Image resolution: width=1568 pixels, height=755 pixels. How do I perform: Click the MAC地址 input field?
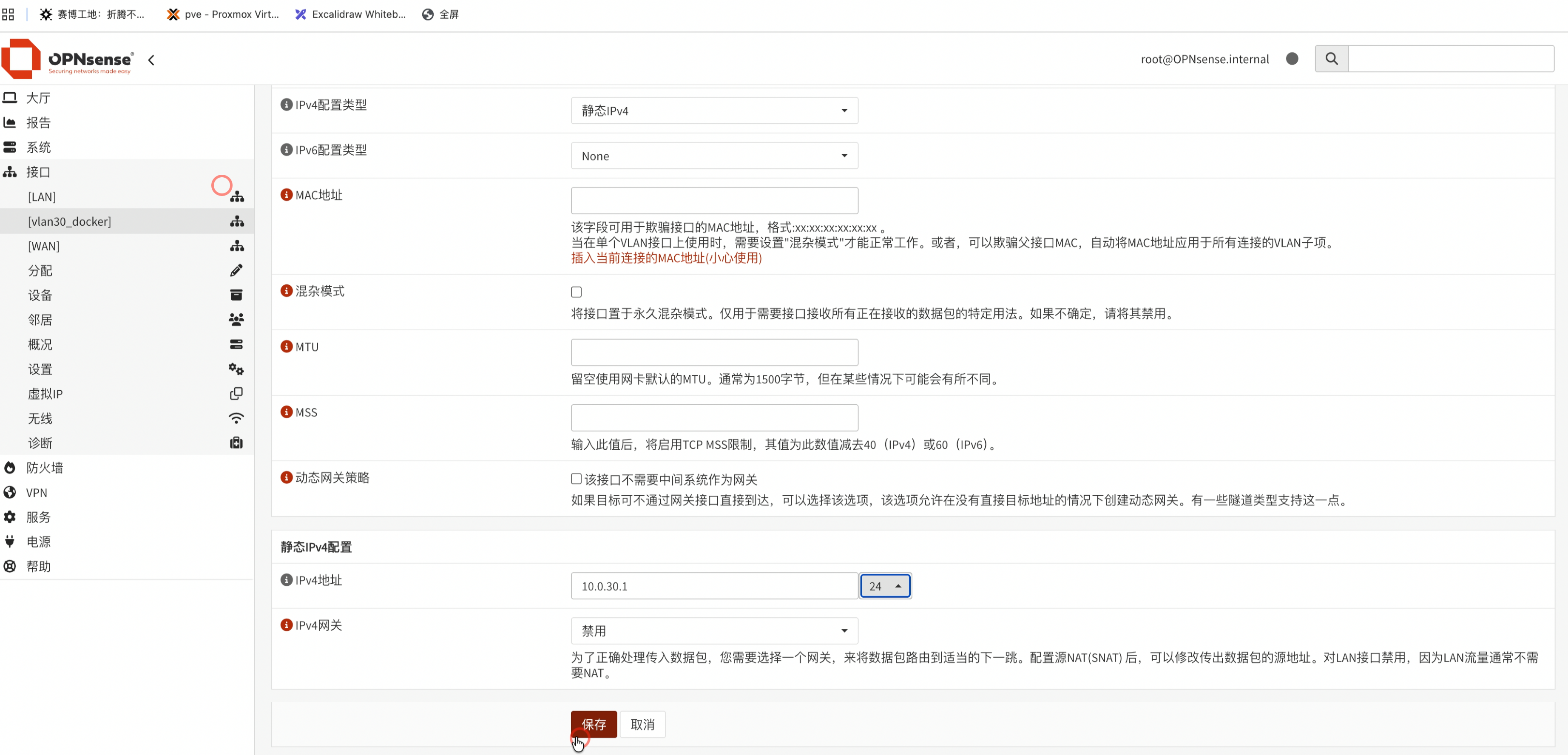[x=714, y=201]
